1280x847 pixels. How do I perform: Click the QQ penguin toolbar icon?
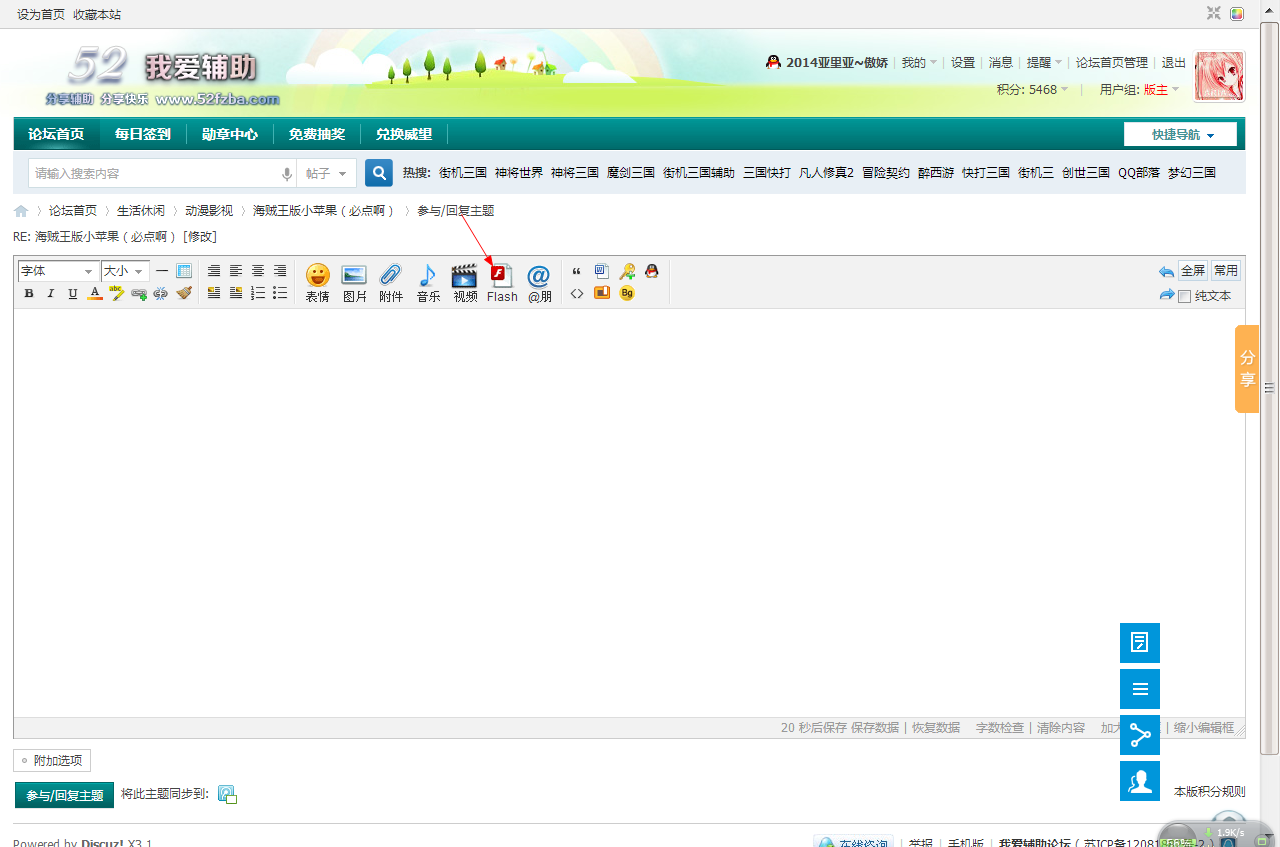652,271
